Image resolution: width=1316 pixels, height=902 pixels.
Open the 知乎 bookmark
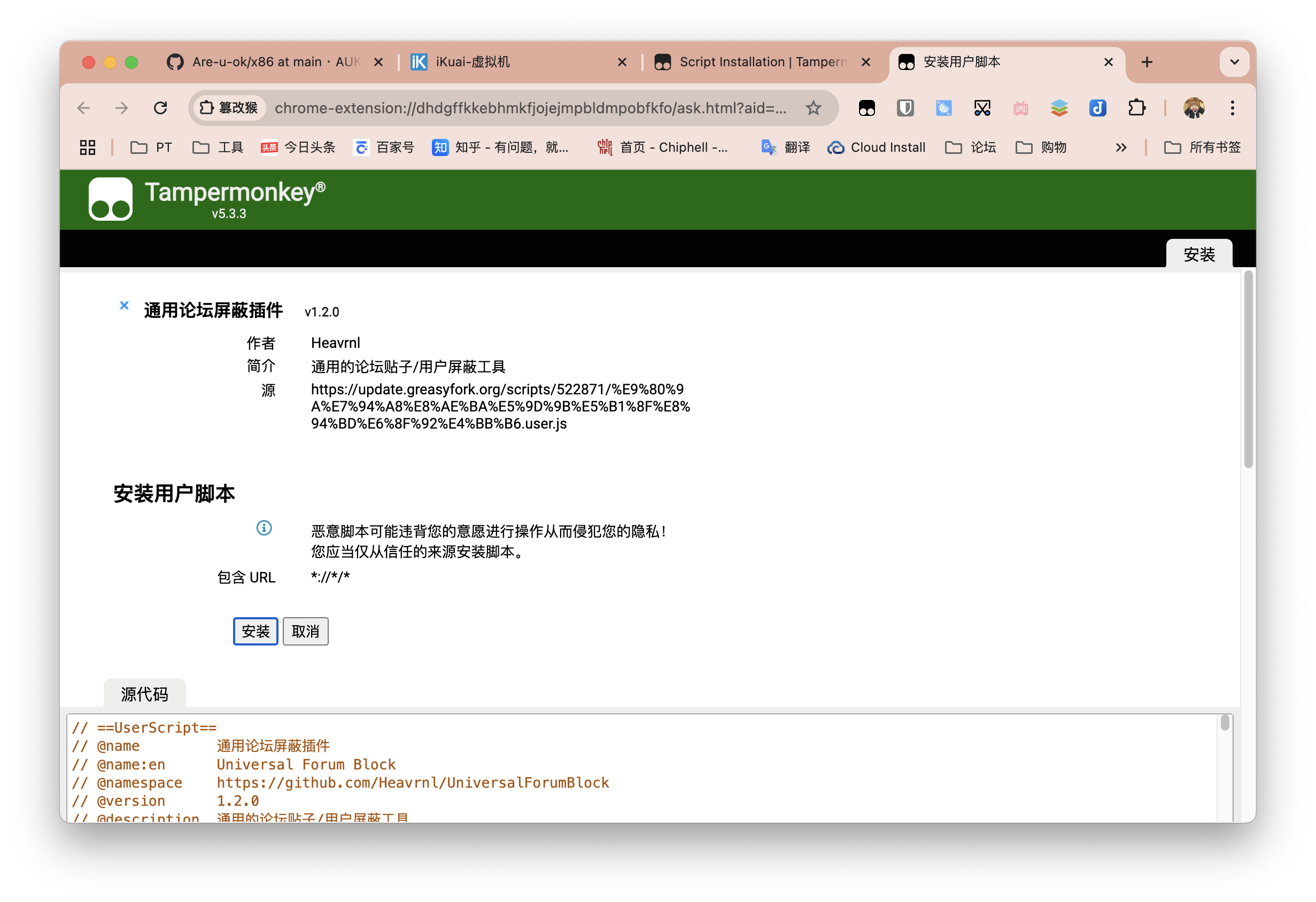click(x=500, y=147)
